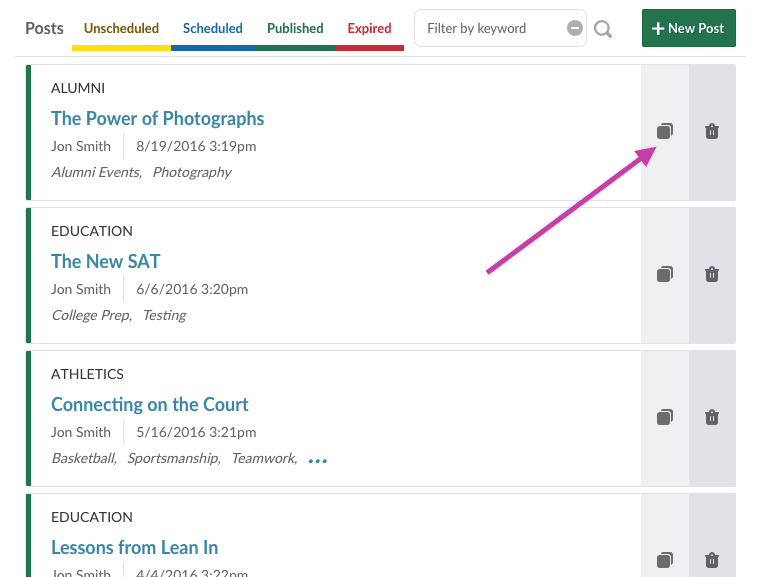Toggle the Scheduled posts filter
This screenshot has width=760, height=577.
click(x=213, y=29)
